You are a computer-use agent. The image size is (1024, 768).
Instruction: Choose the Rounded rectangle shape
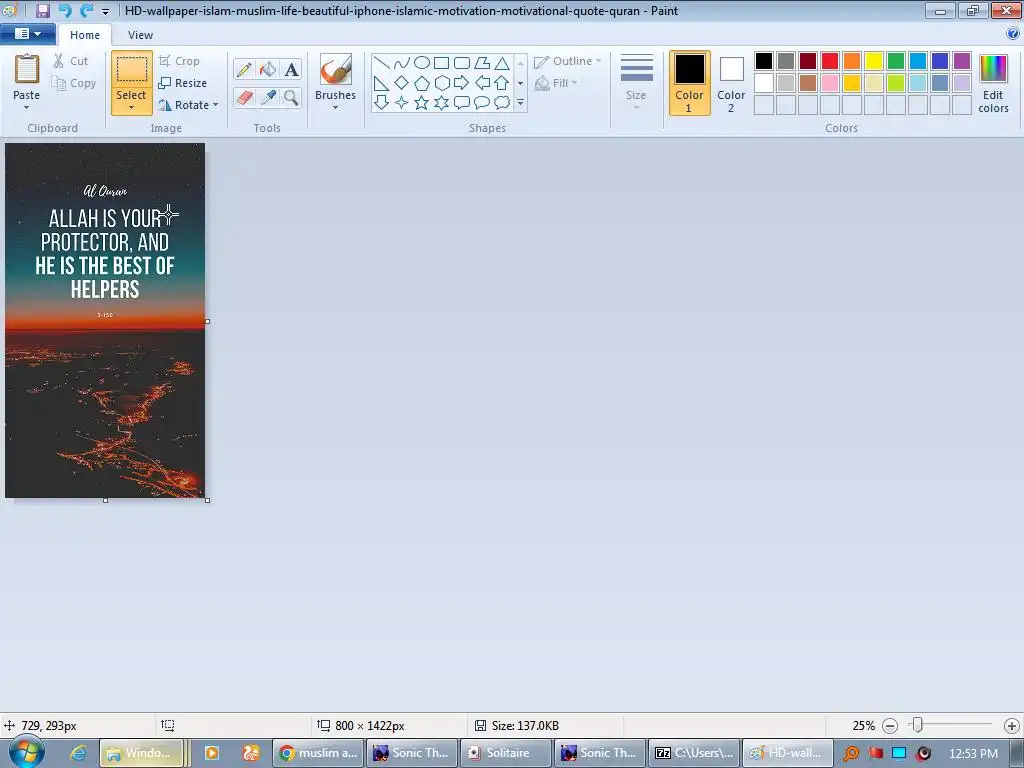[462, 63]
